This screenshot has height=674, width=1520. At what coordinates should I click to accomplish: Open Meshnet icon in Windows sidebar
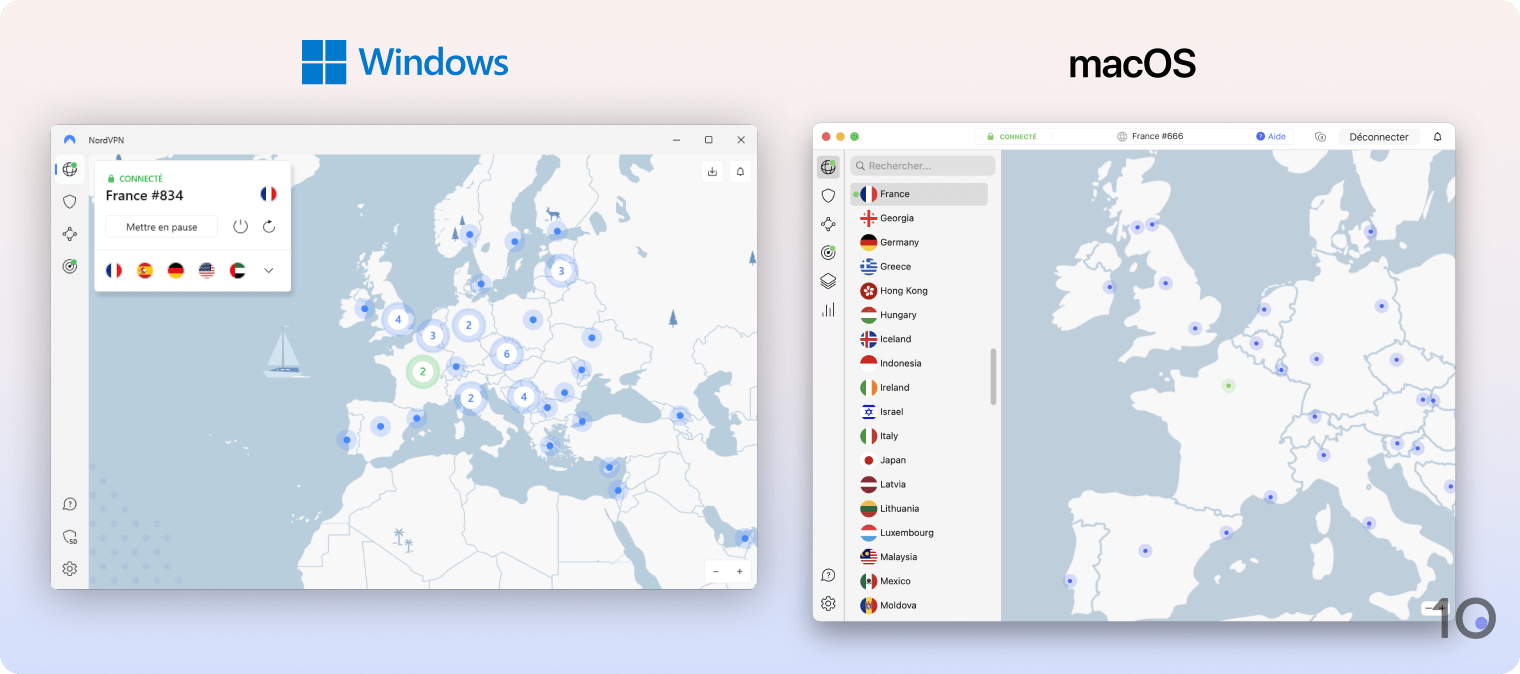click(x=69, y=234)
